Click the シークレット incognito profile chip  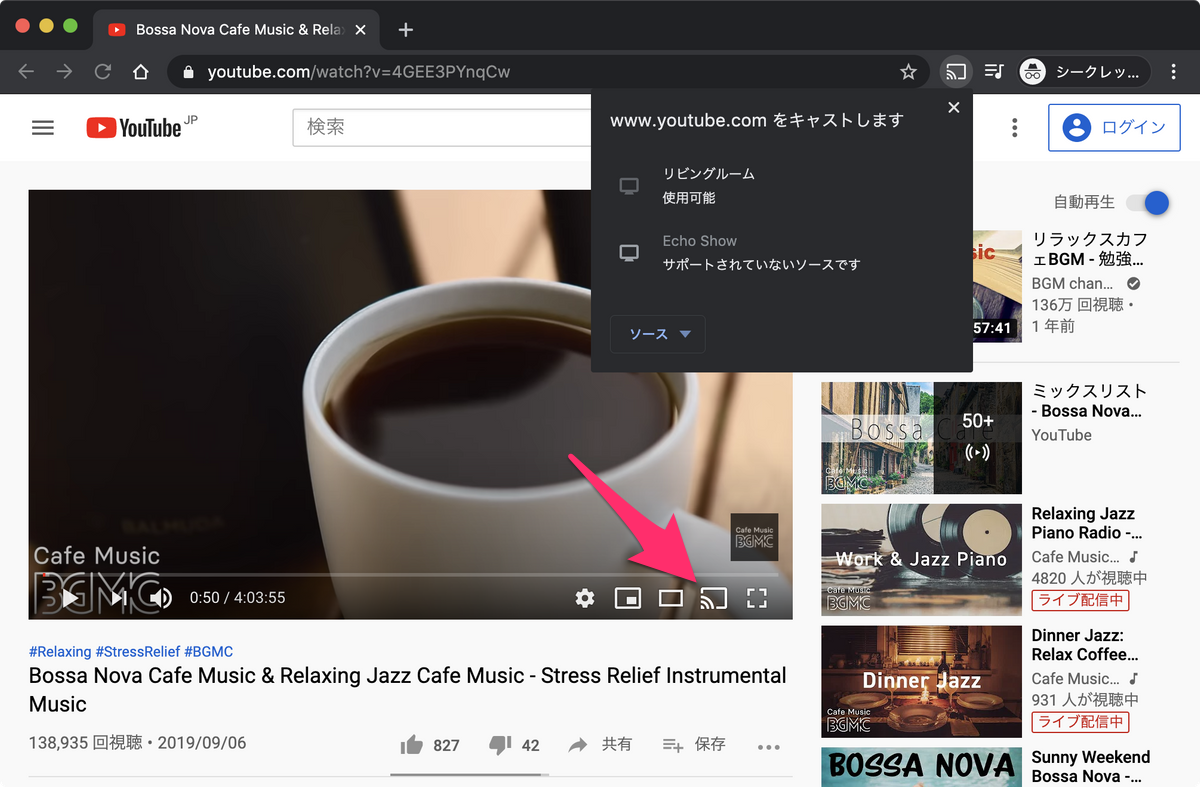coord(1085,71)
